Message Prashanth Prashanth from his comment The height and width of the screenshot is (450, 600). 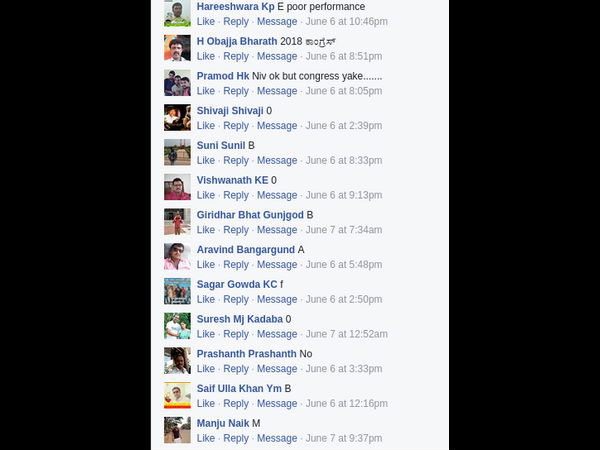pos(277,369)
